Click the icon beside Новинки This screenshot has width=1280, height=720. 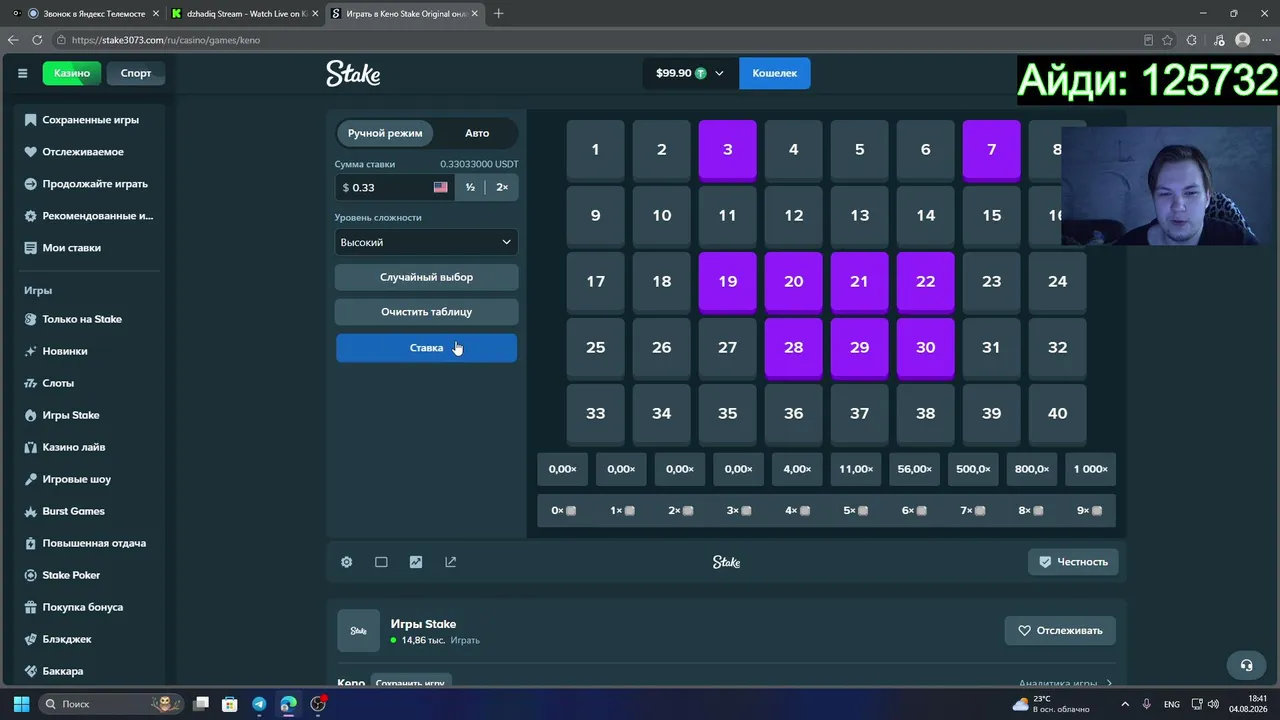pos(31,351)
